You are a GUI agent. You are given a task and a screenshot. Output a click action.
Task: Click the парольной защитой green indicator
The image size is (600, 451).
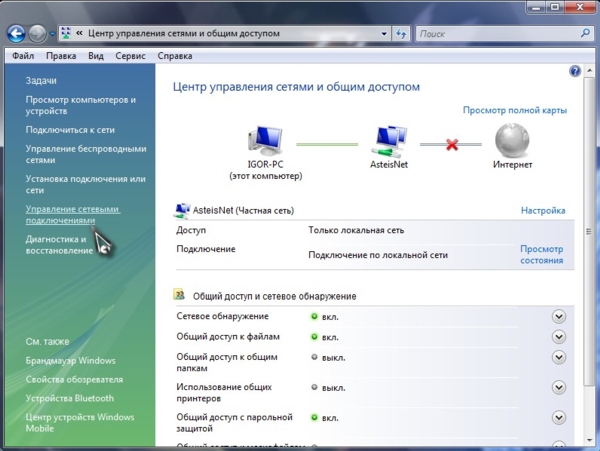coord(314,418)
